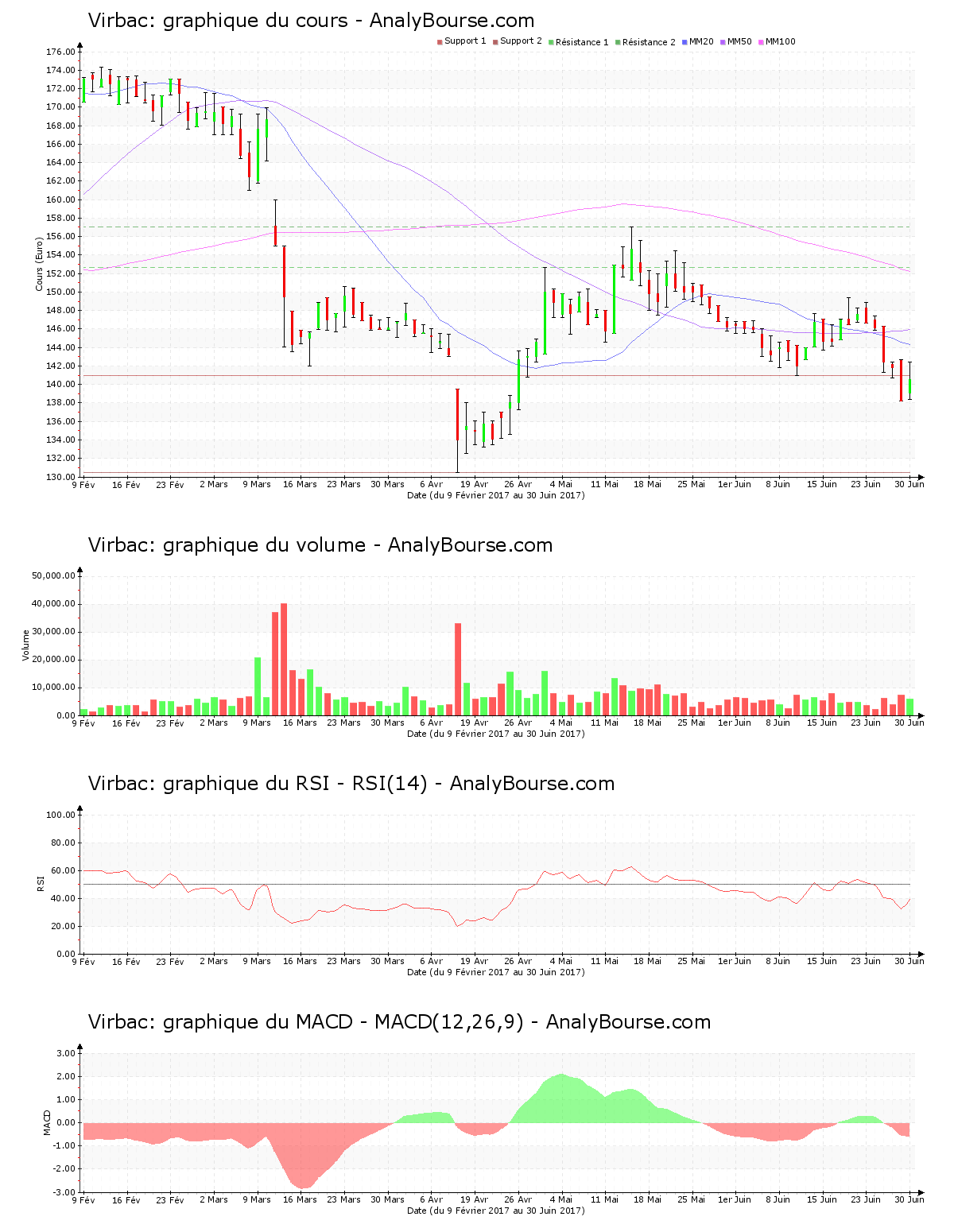Click the date range caption under price chart
The height and width of the screenshot is (1232, 954).
pyautogui.click(x=495, y=495)
